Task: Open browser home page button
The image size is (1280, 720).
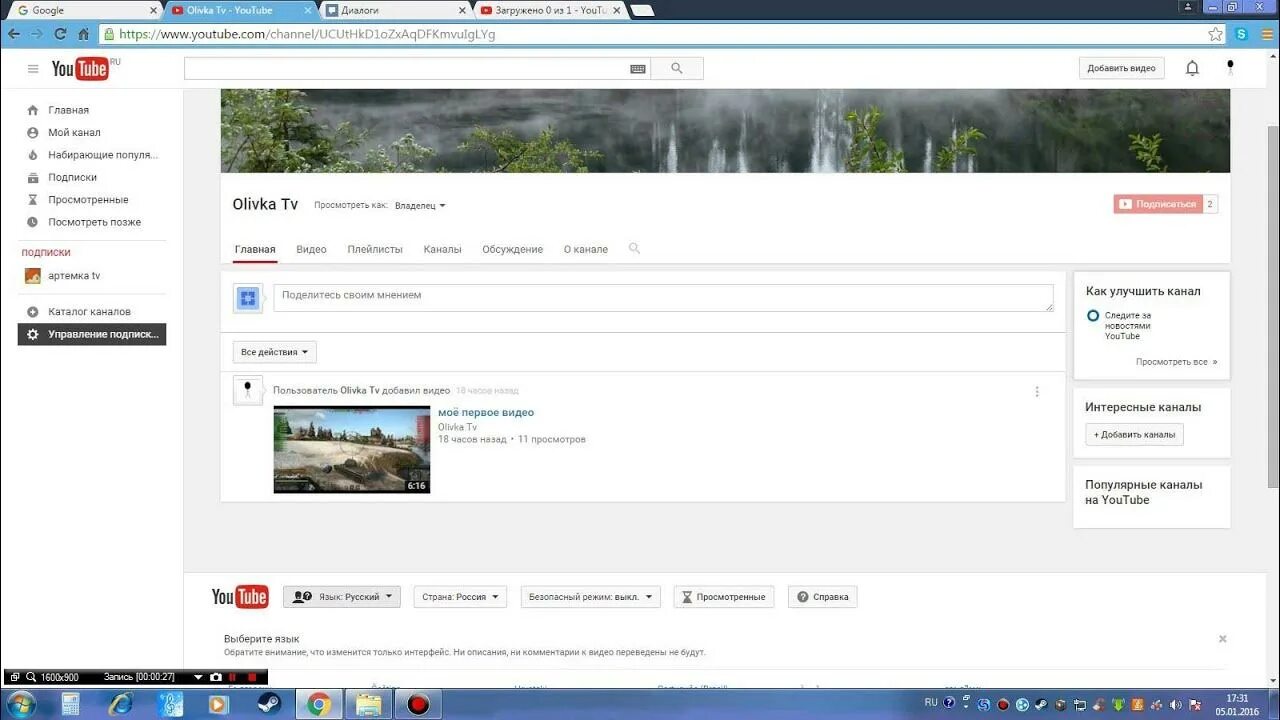Action: (x=83, y=34)
